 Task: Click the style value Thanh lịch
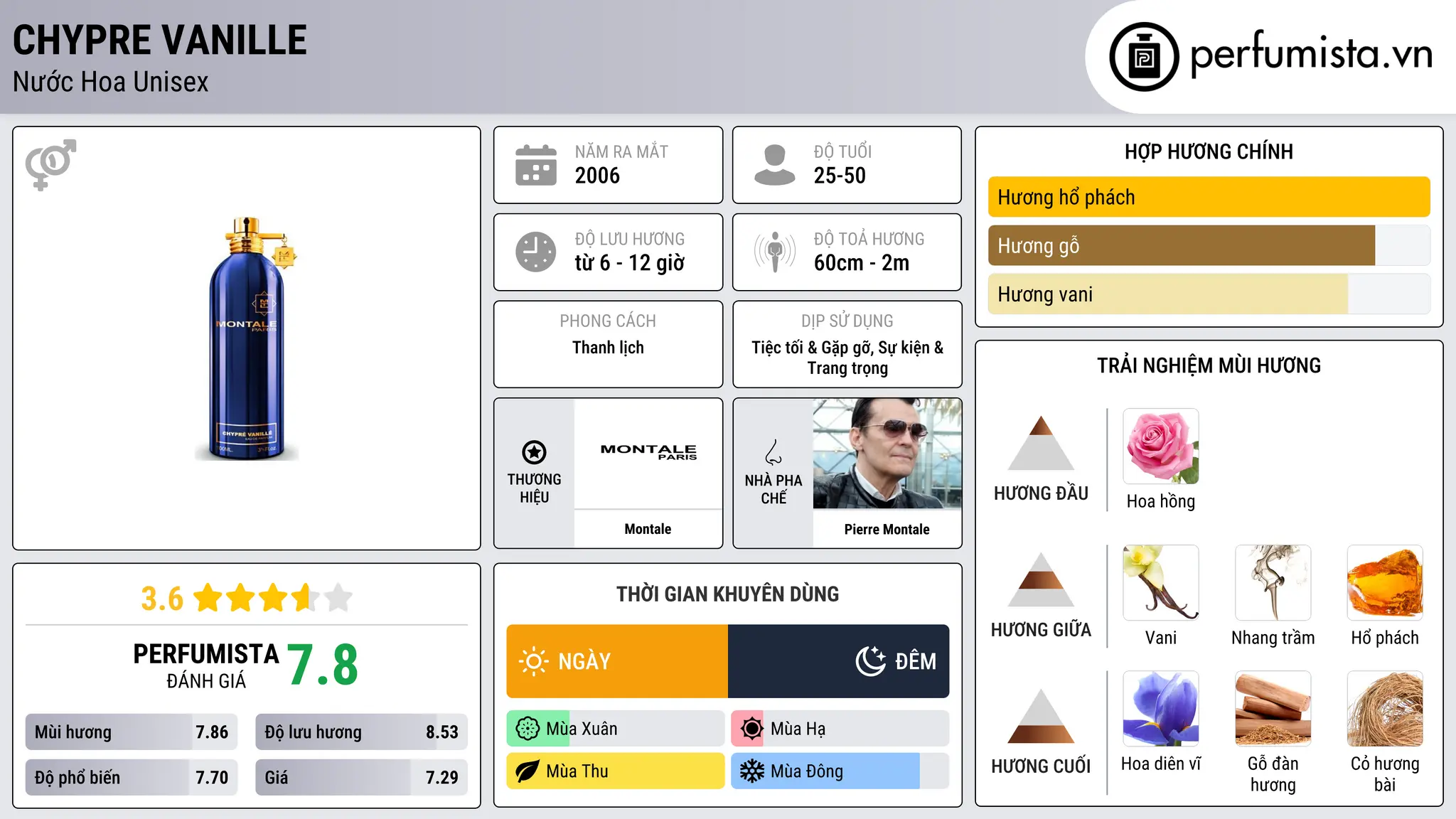pos(608,348)
